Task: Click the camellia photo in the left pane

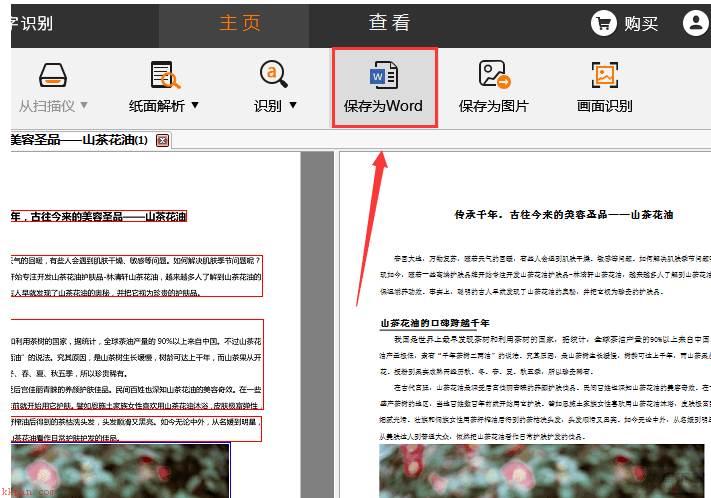Action: point(121,471)
